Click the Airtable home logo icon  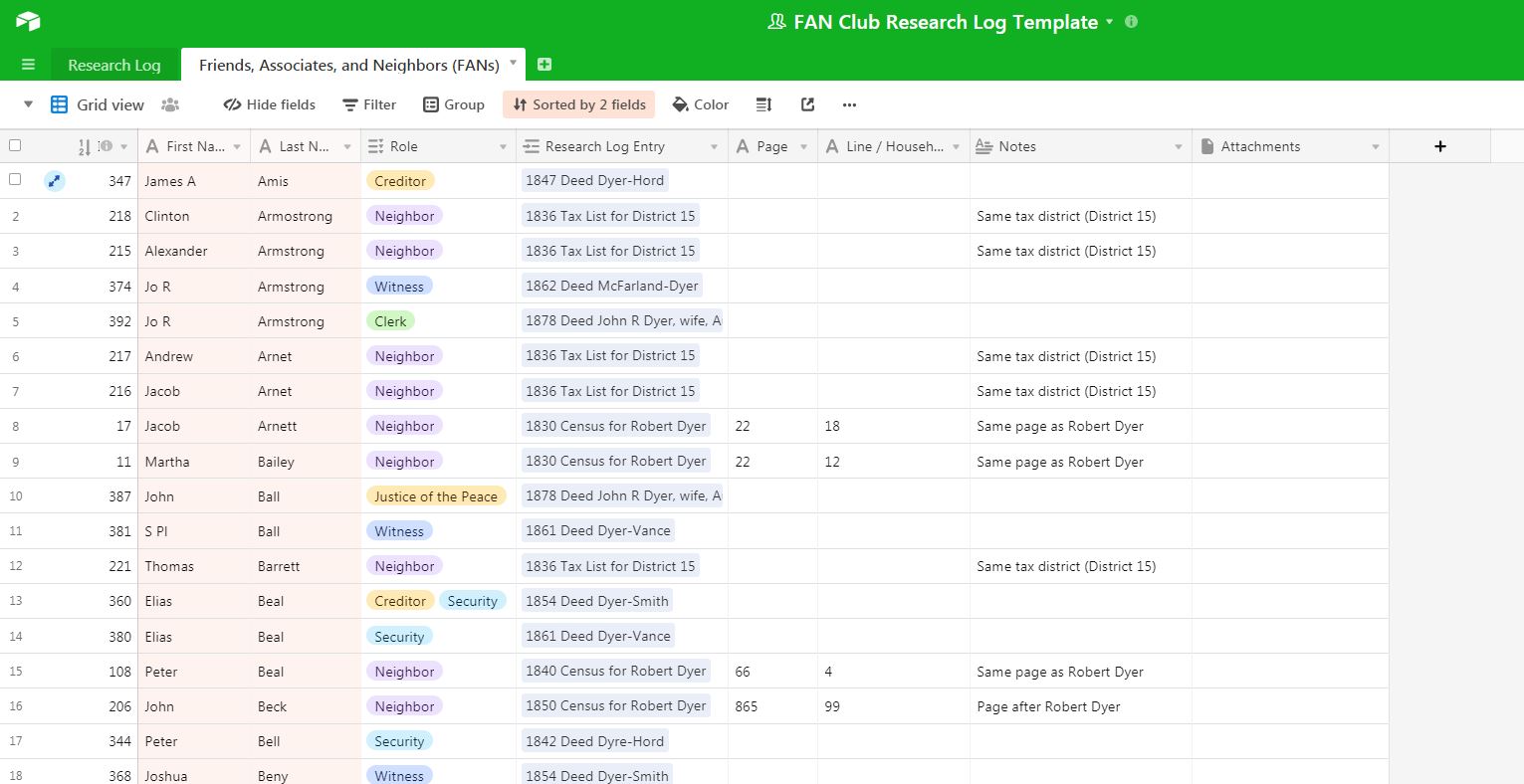point(28,21)
